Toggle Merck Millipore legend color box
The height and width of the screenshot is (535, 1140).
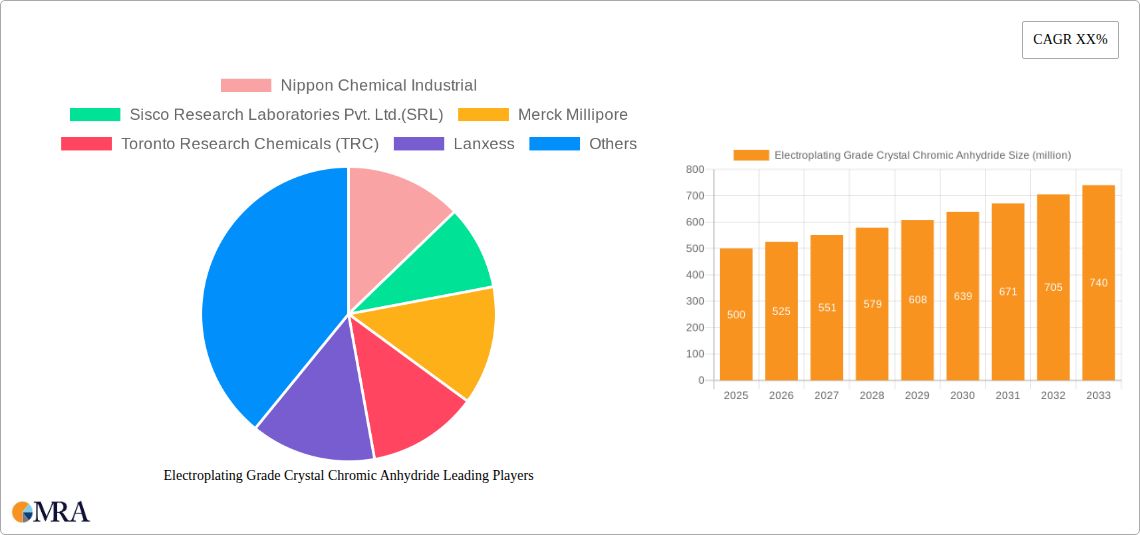point(483,115)
